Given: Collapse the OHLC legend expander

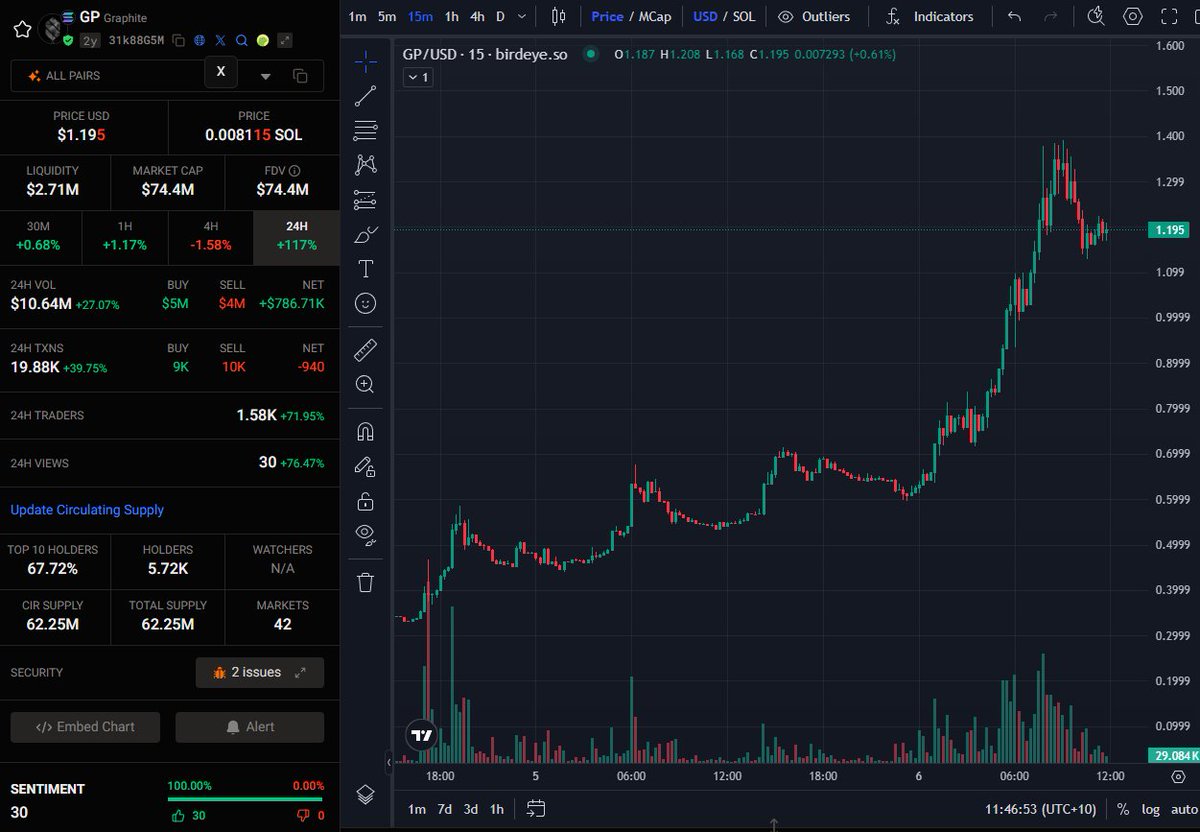Looking at the screenshot, I should (x=417, y=77).
